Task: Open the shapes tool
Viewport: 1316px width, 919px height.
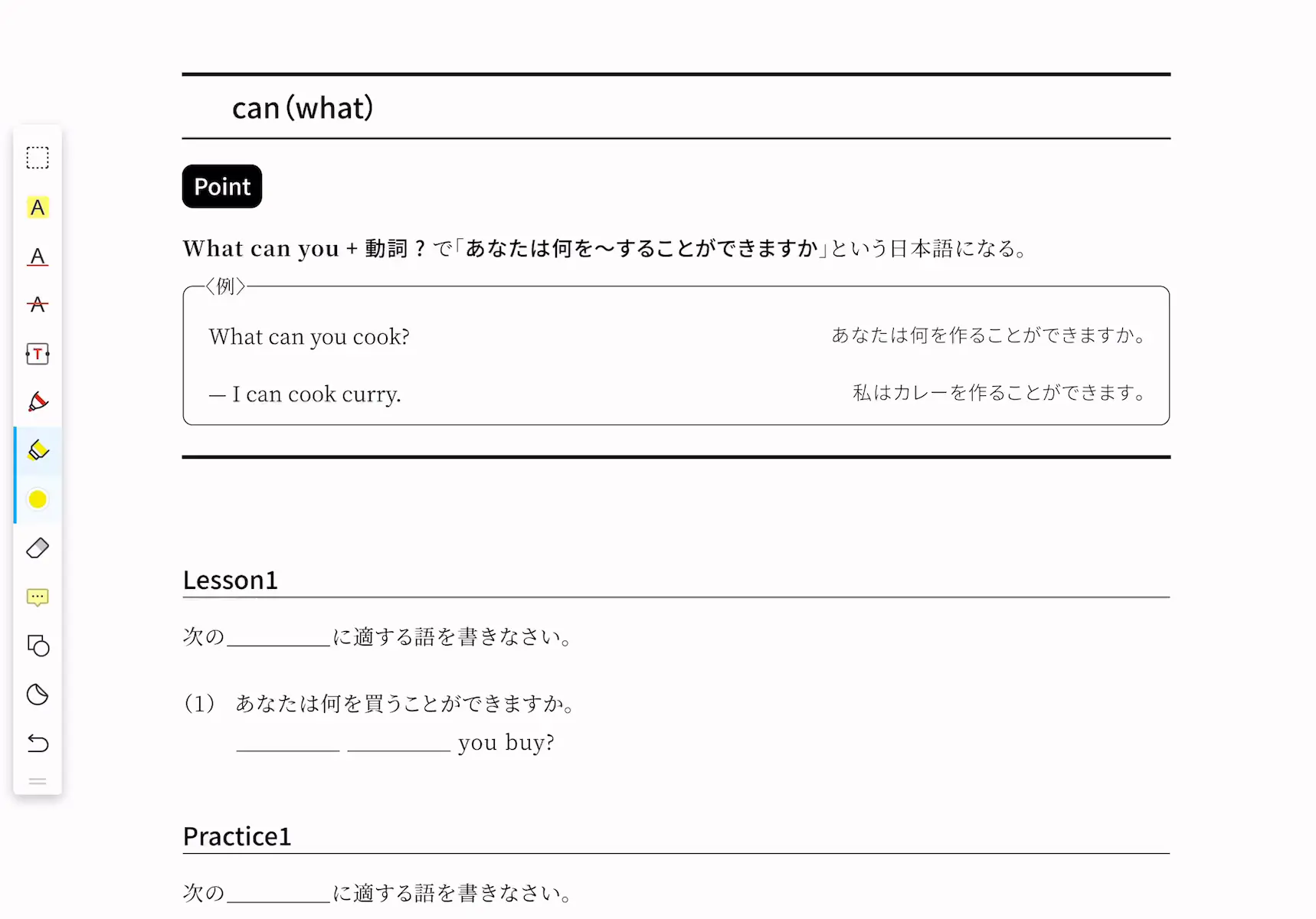Action: [38, 646]
